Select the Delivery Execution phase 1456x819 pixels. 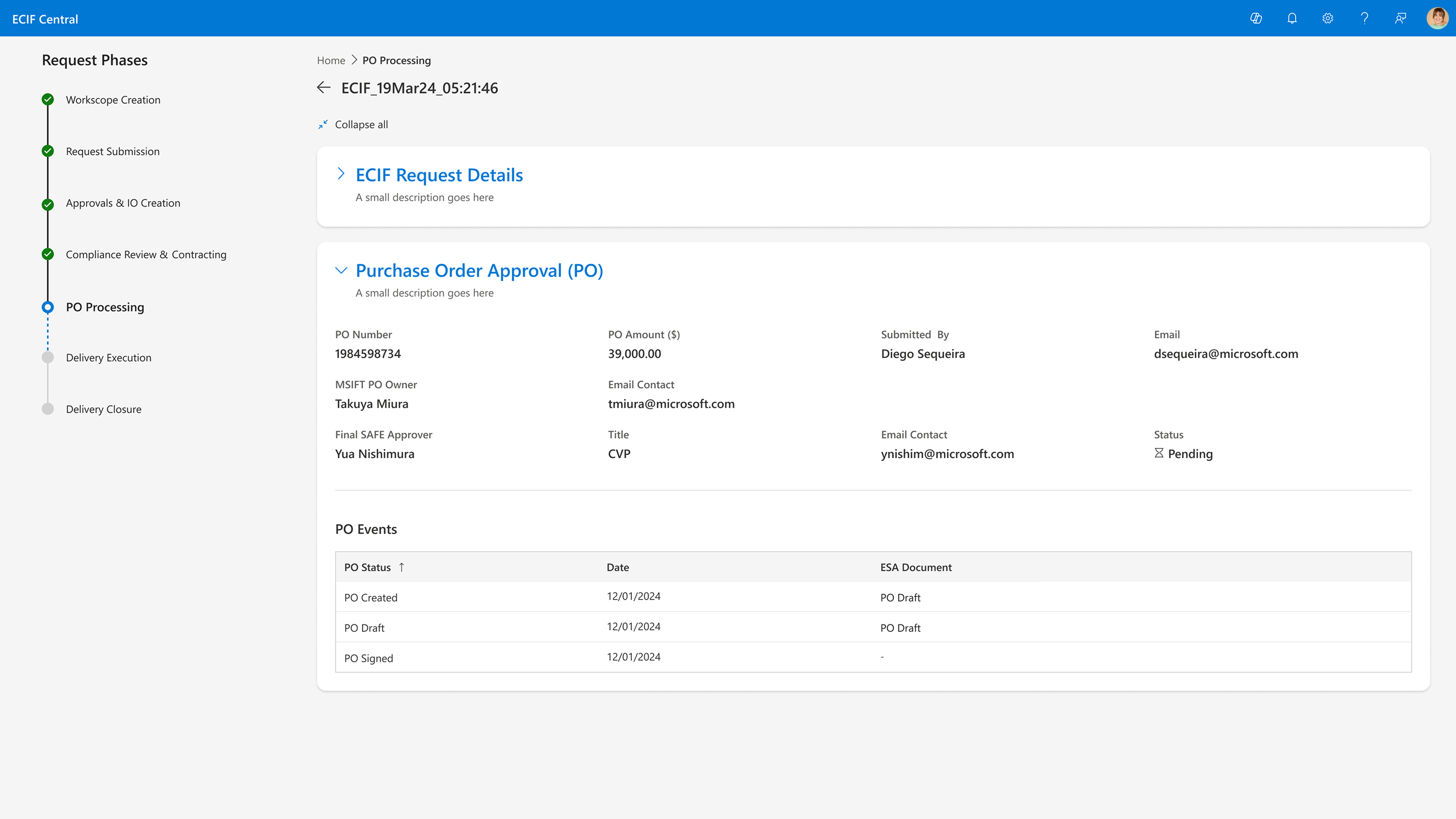click(109, 357)
